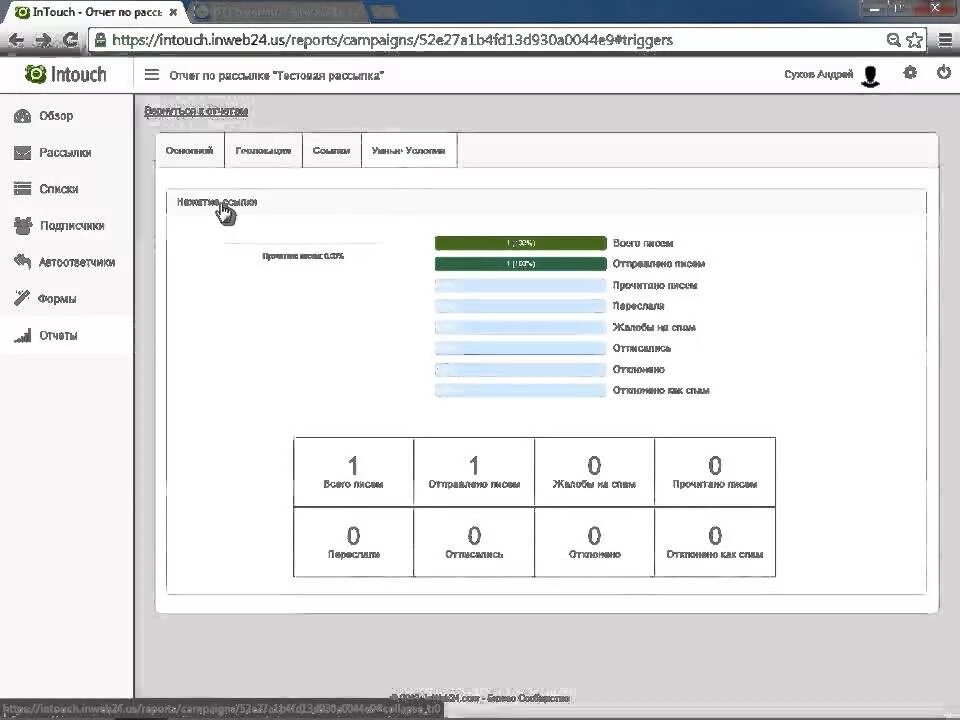This screenshot has width=960, height=720.
Task: Click the Отклонено progress bar
Action: coord(520,369)
